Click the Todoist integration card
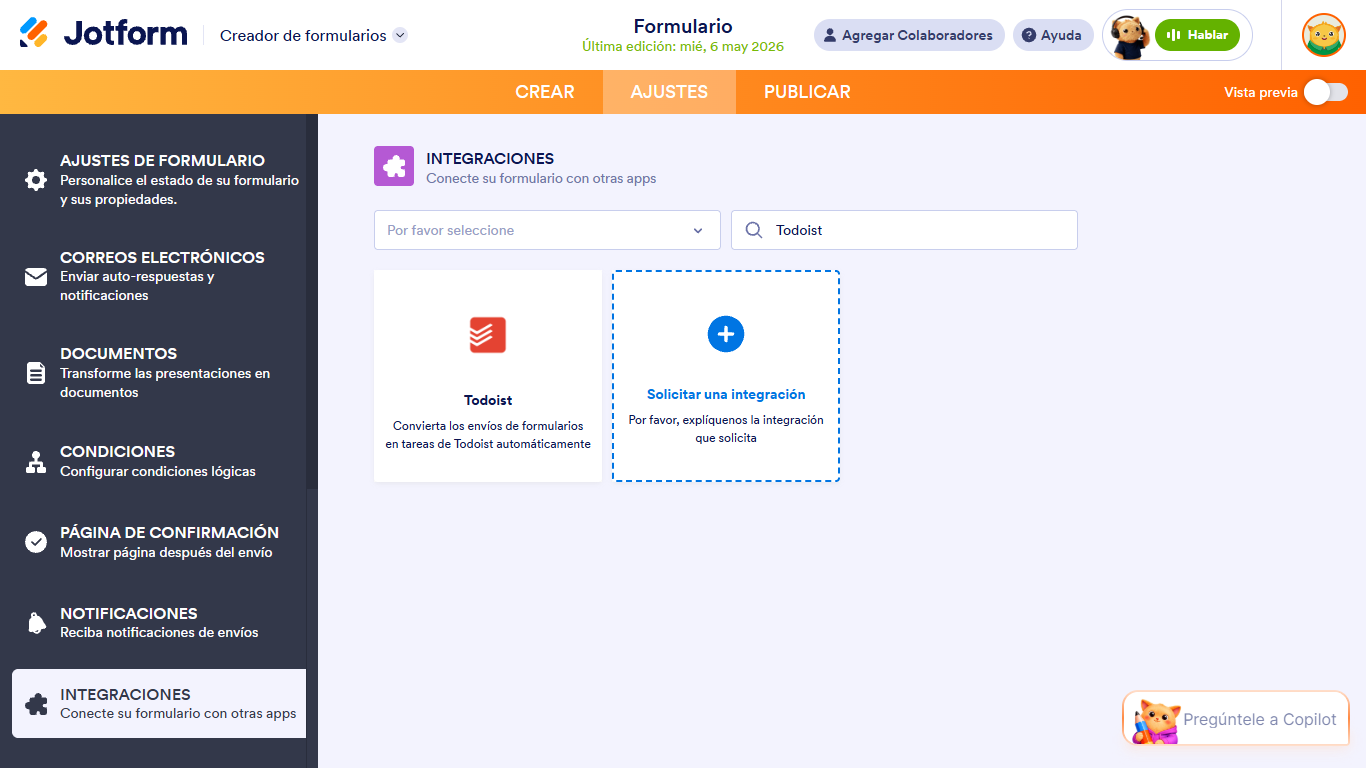1366x768 pixels. tap(488, 376)
